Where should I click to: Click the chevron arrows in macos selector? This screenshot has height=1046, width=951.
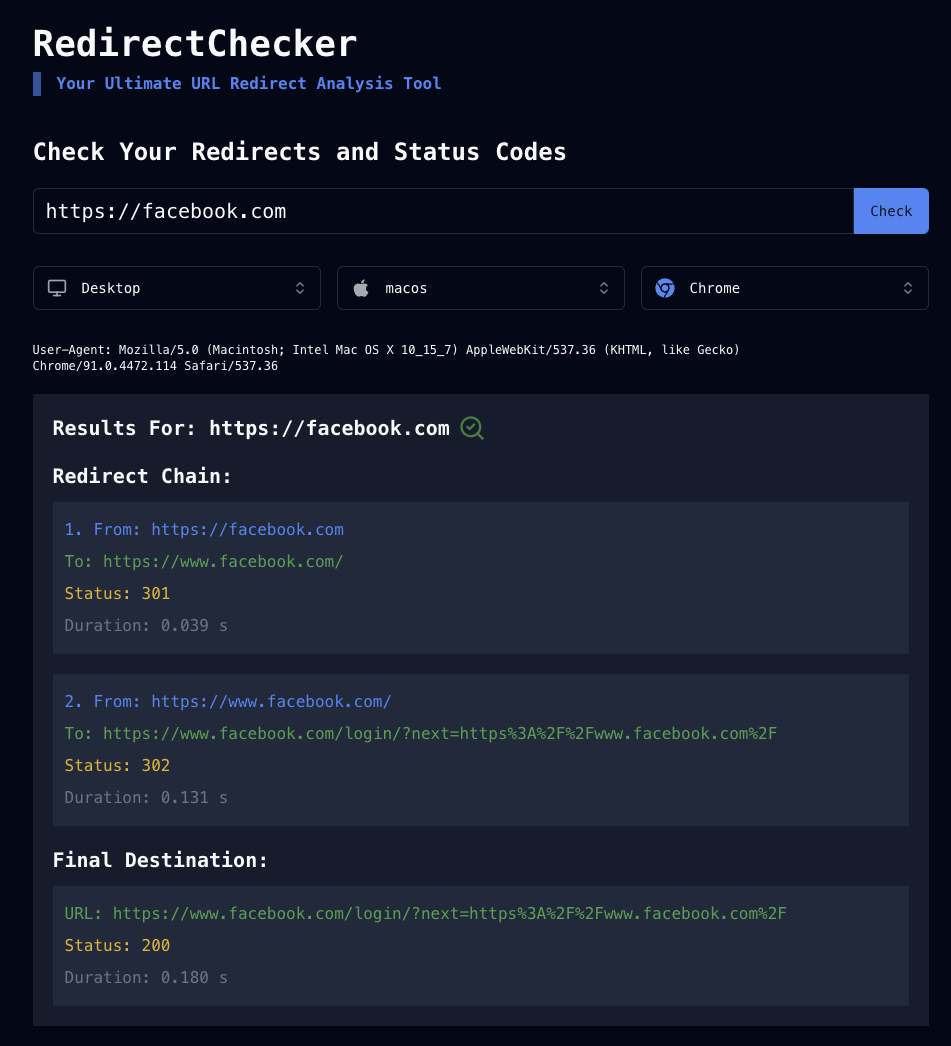[604, 288]
